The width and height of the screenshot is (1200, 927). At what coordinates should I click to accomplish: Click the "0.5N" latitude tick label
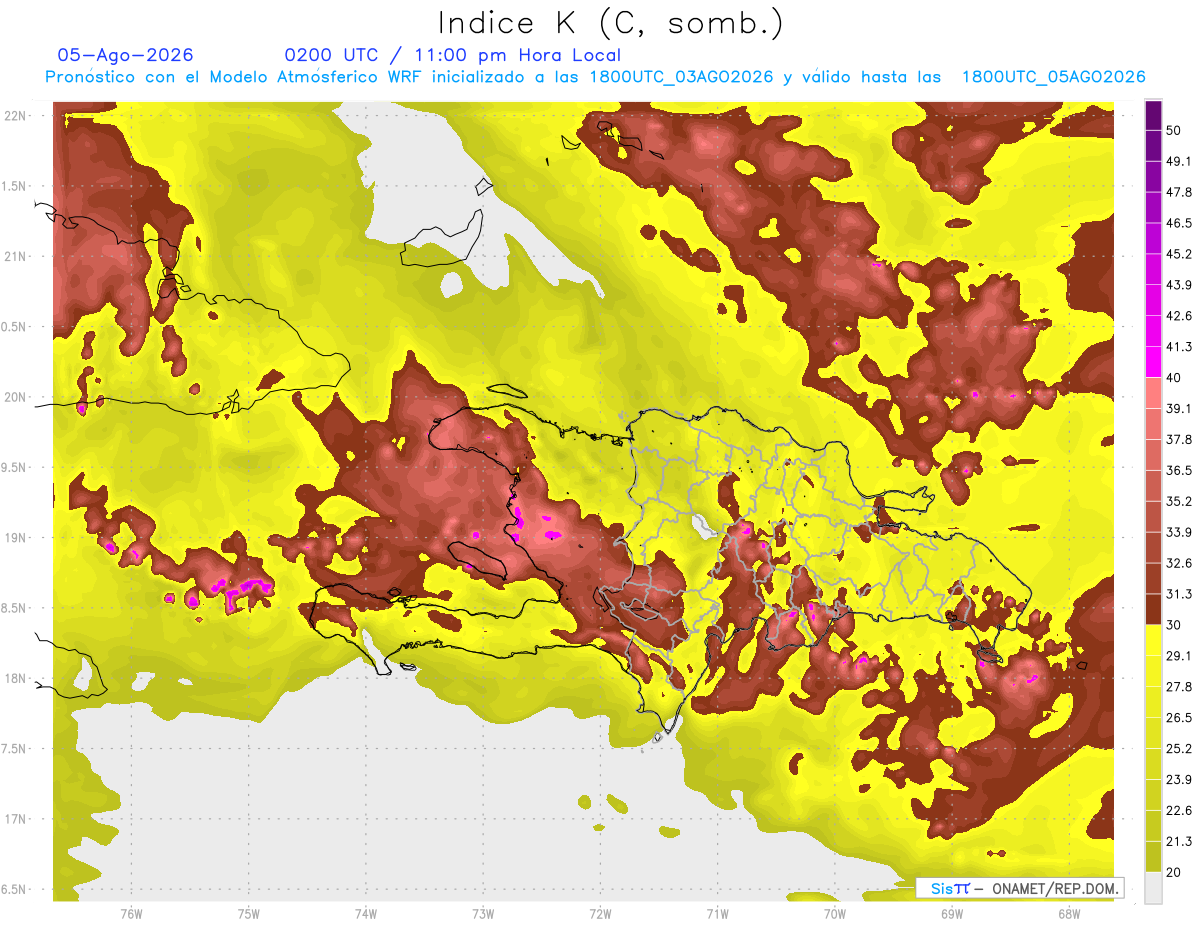pyautogui.click(x=15, y=327)
